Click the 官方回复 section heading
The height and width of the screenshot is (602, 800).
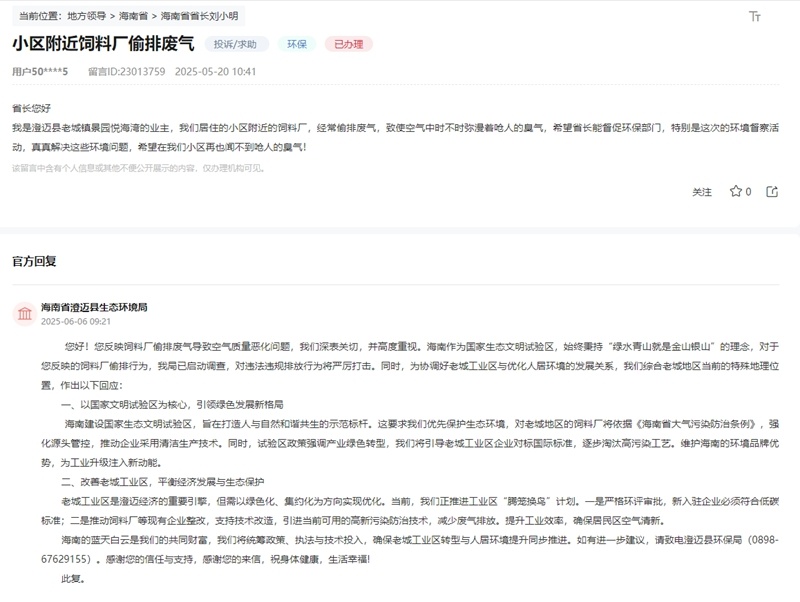click(x=34, y=261)
